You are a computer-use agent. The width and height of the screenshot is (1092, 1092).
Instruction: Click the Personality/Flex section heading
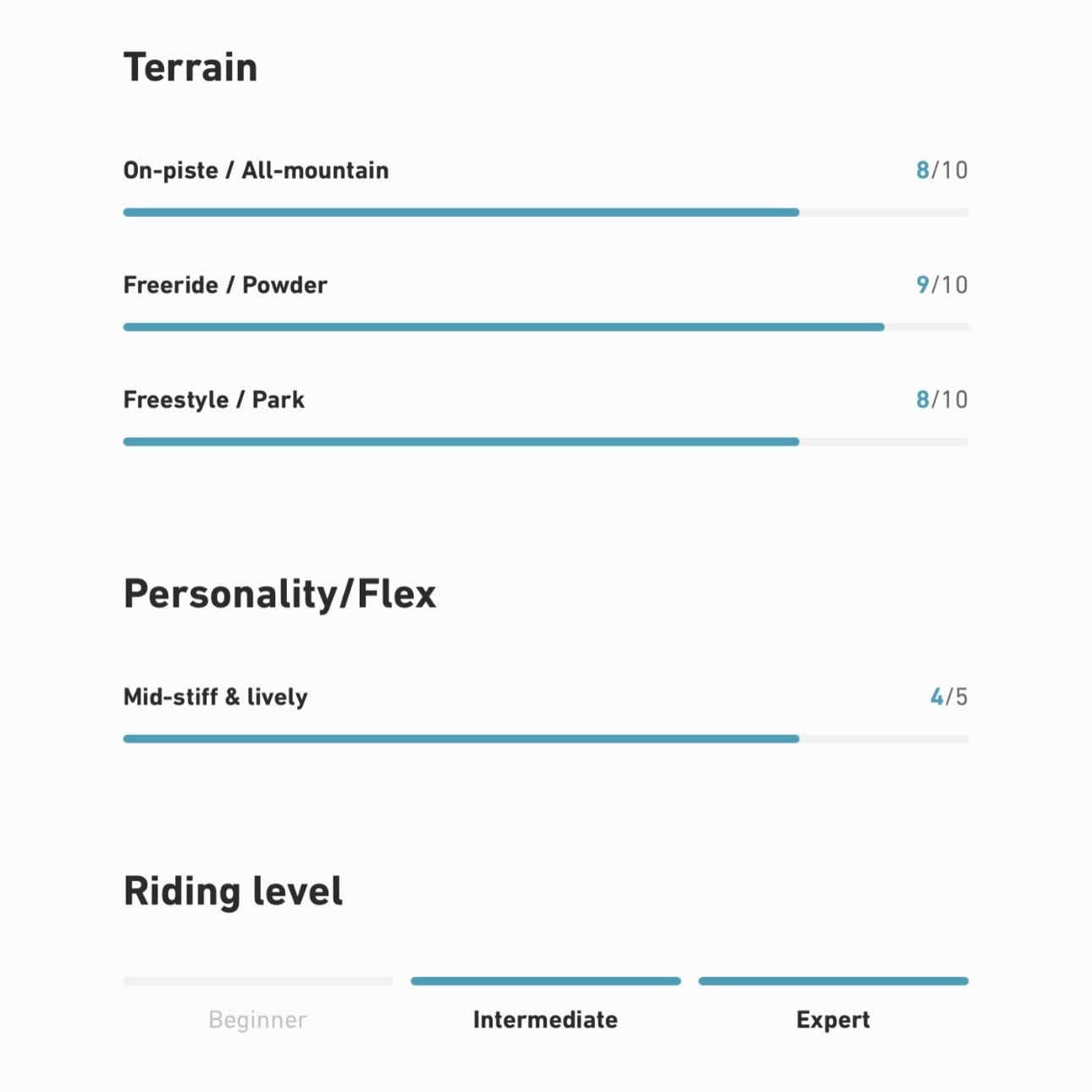coord(279,593)
